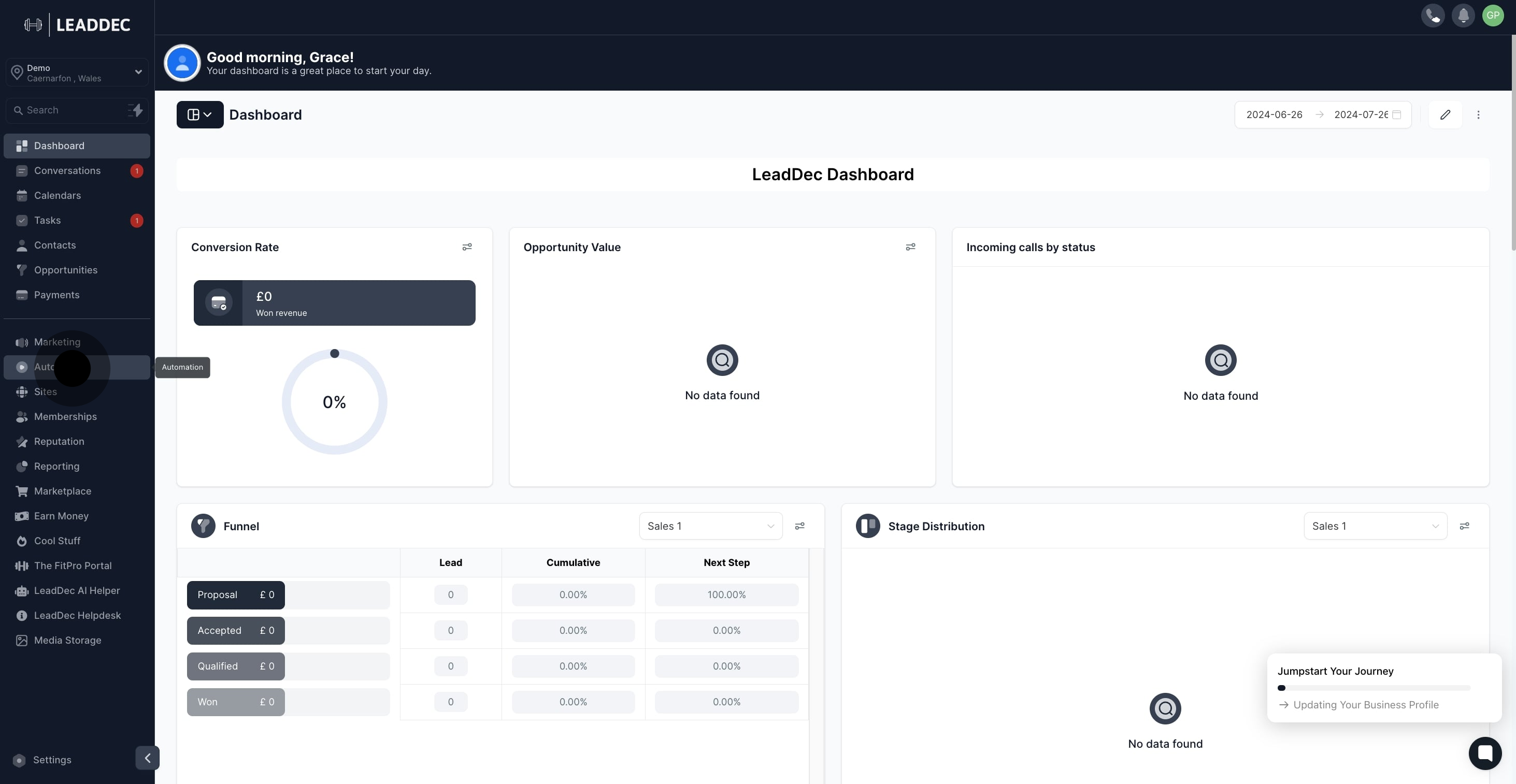
Task: Open the three-dot dashboard options menu
Action: coord(1478,114)
